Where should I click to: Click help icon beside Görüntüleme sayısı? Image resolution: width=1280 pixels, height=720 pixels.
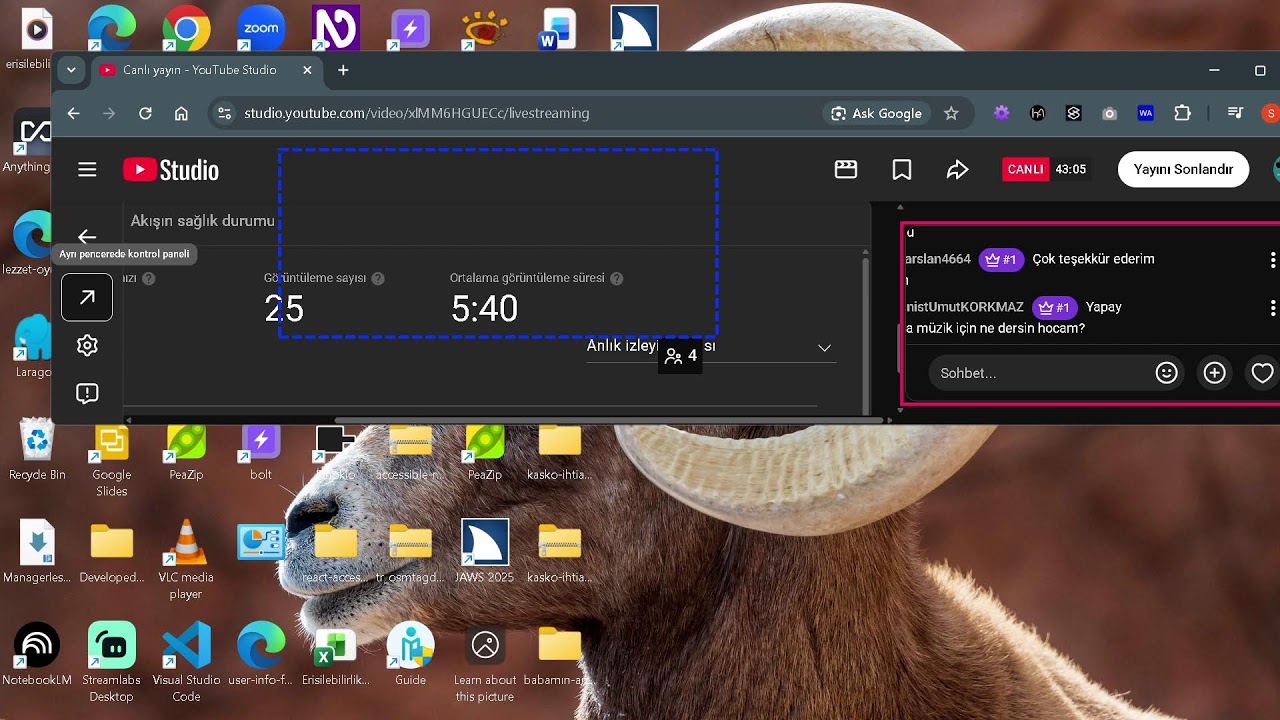[378, 278]
